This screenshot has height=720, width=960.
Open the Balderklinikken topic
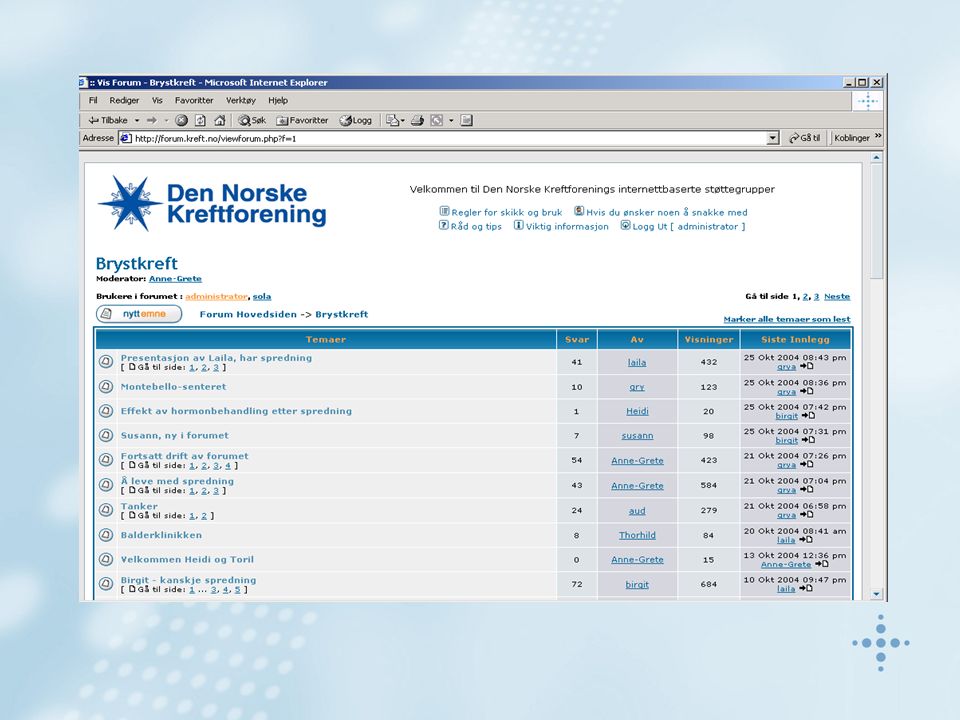click(161, 534)
